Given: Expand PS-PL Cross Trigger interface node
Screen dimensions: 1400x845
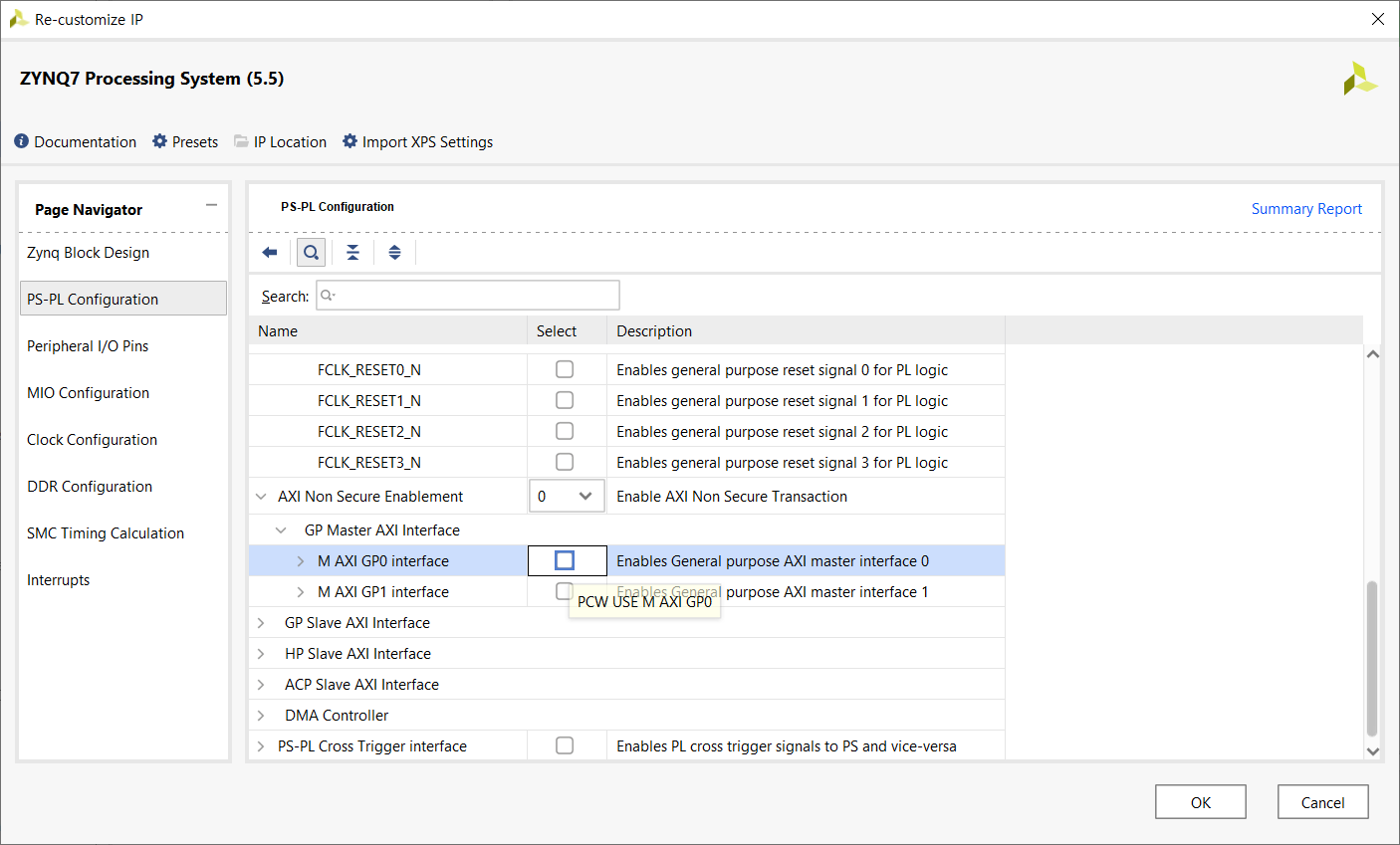Looking at the screenshot, I should click(261, 746).
